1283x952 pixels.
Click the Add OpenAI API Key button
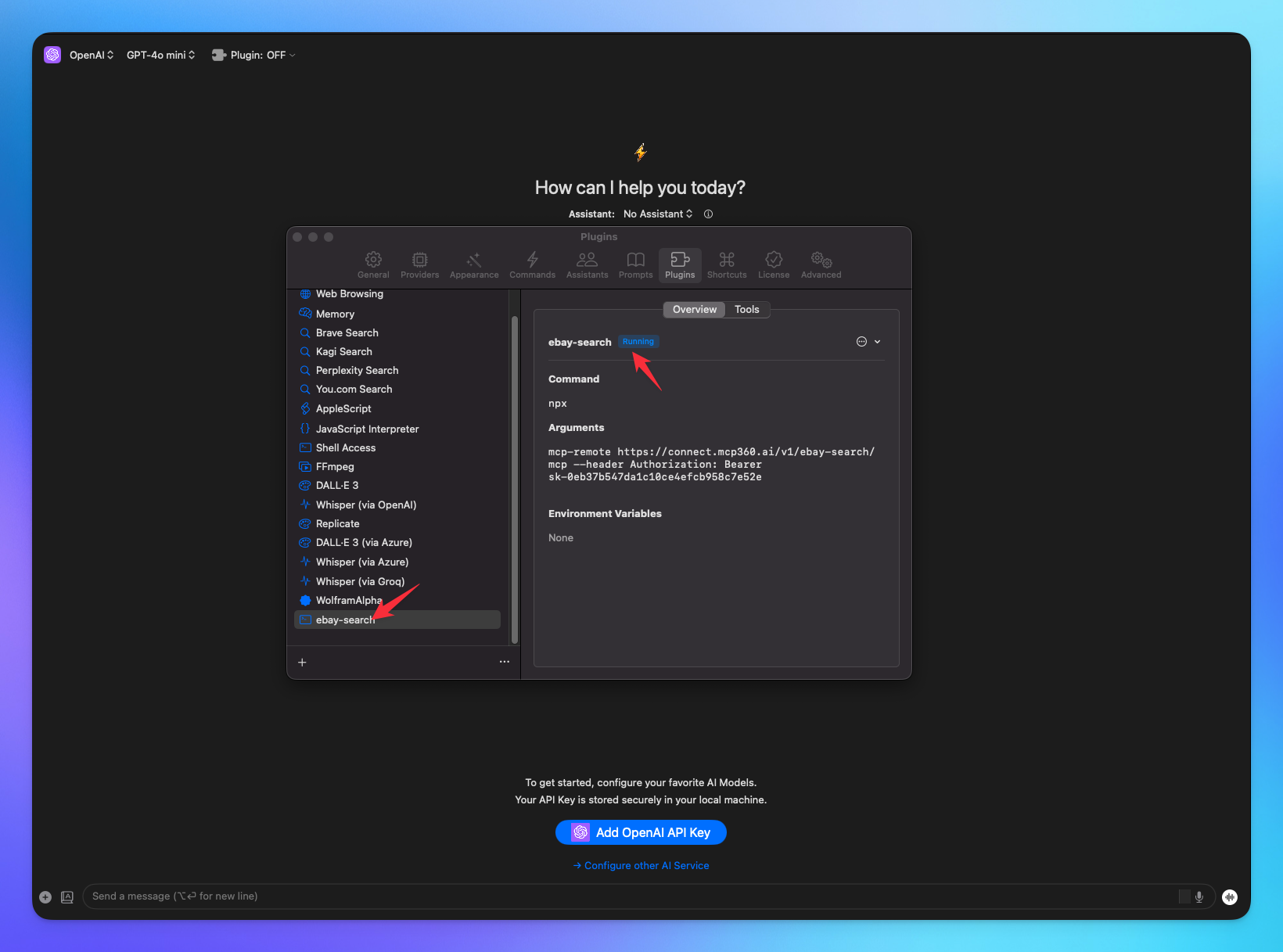click(x=640, y=832)
